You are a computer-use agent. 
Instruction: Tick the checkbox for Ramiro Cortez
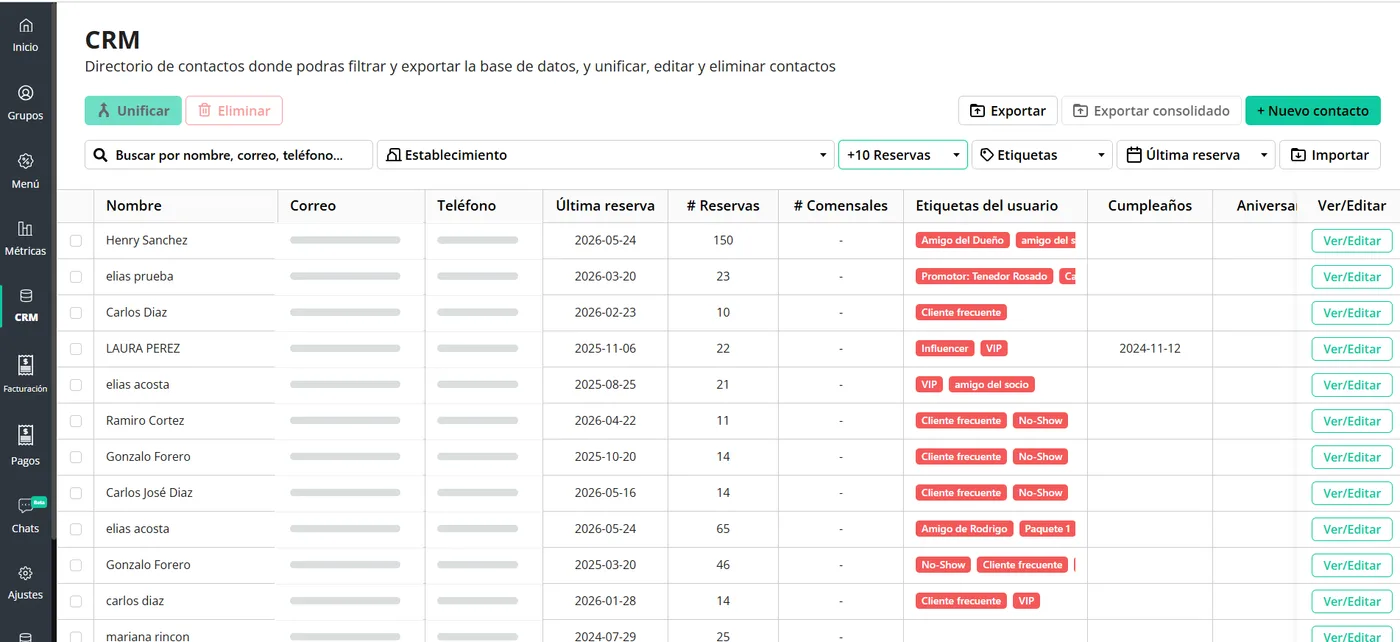tap(76, 421)
